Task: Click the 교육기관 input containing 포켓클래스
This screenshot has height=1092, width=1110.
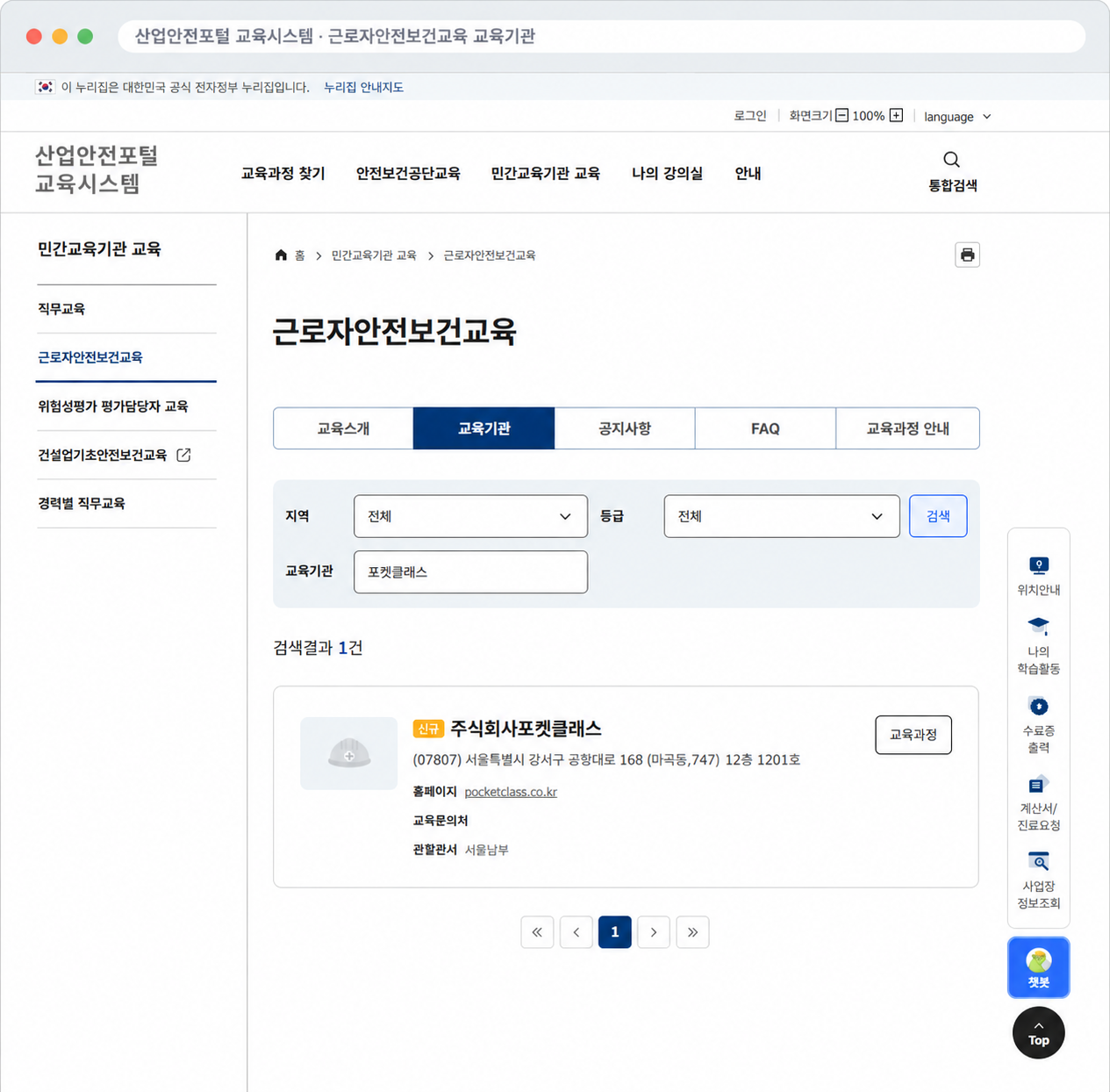Action: (470, 572)
